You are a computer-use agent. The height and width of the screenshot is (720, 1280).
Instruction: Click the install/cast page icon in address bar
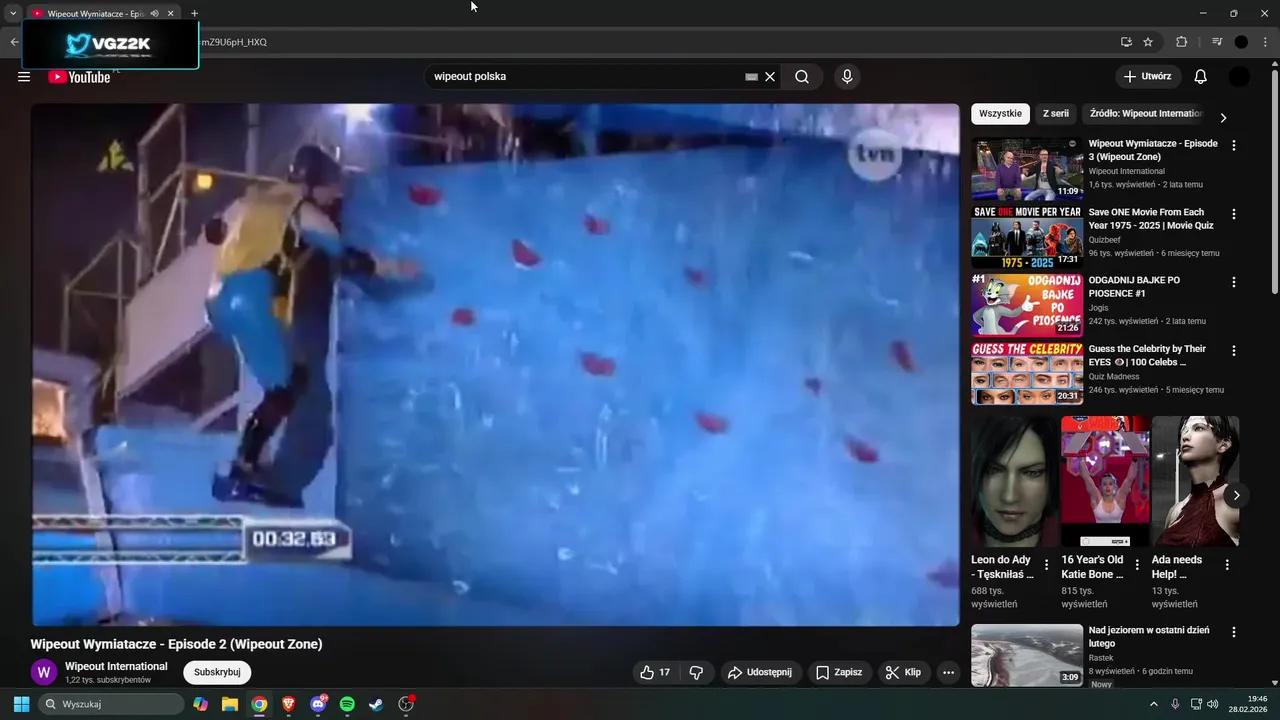coord(1126,42)
